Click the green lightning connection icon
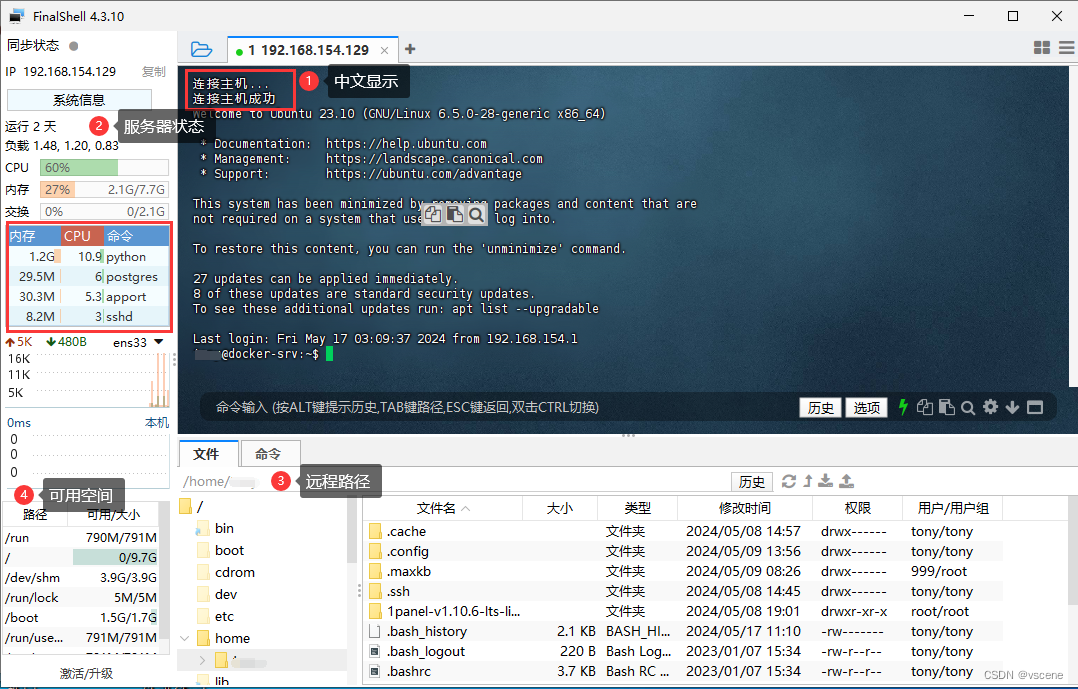 (902, 407)
